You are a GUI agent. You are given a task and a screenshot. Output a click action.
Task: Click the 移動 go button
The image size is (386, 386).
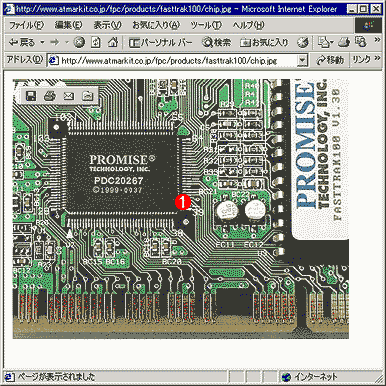[330, 60]
